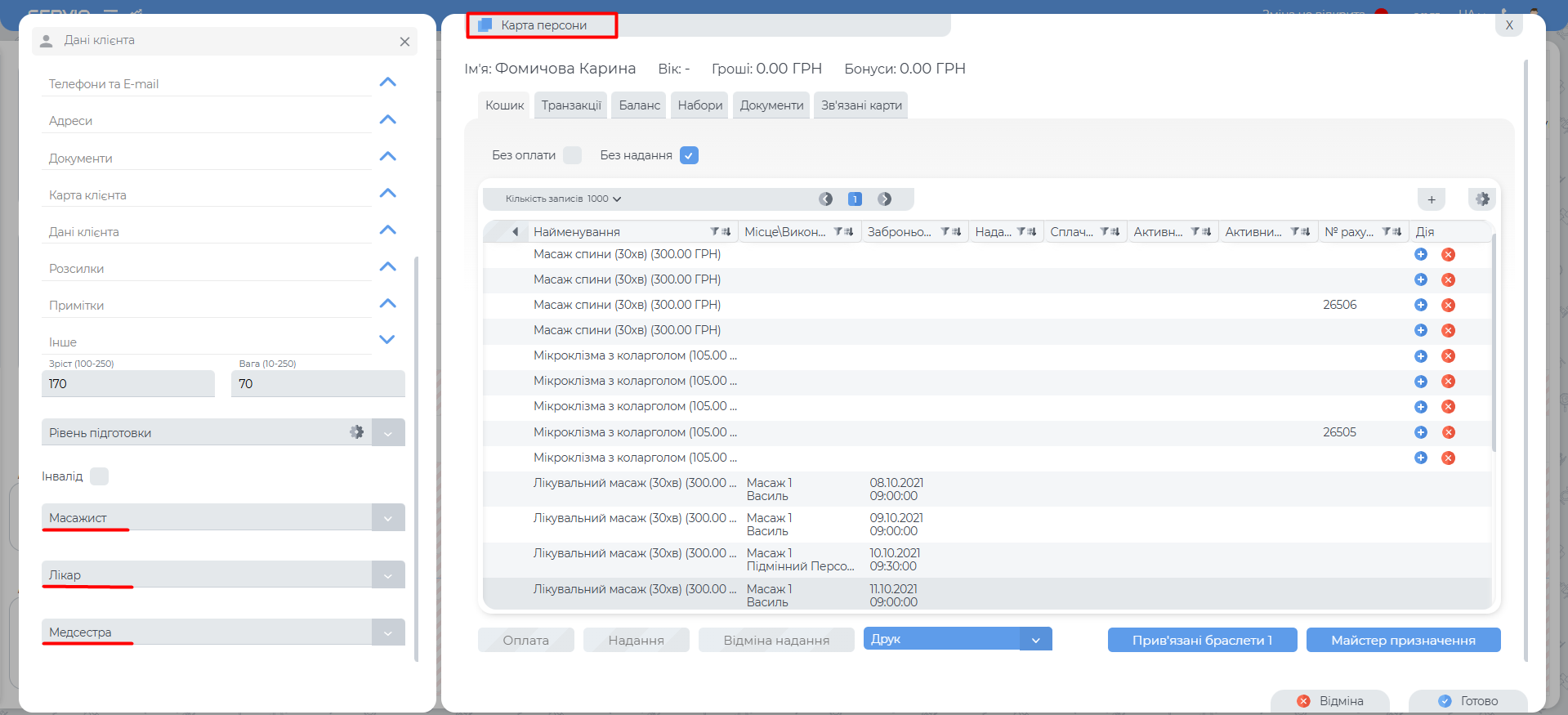Open table settings gear icon
1568x715 pixels.
click(x=1482, y=199)
